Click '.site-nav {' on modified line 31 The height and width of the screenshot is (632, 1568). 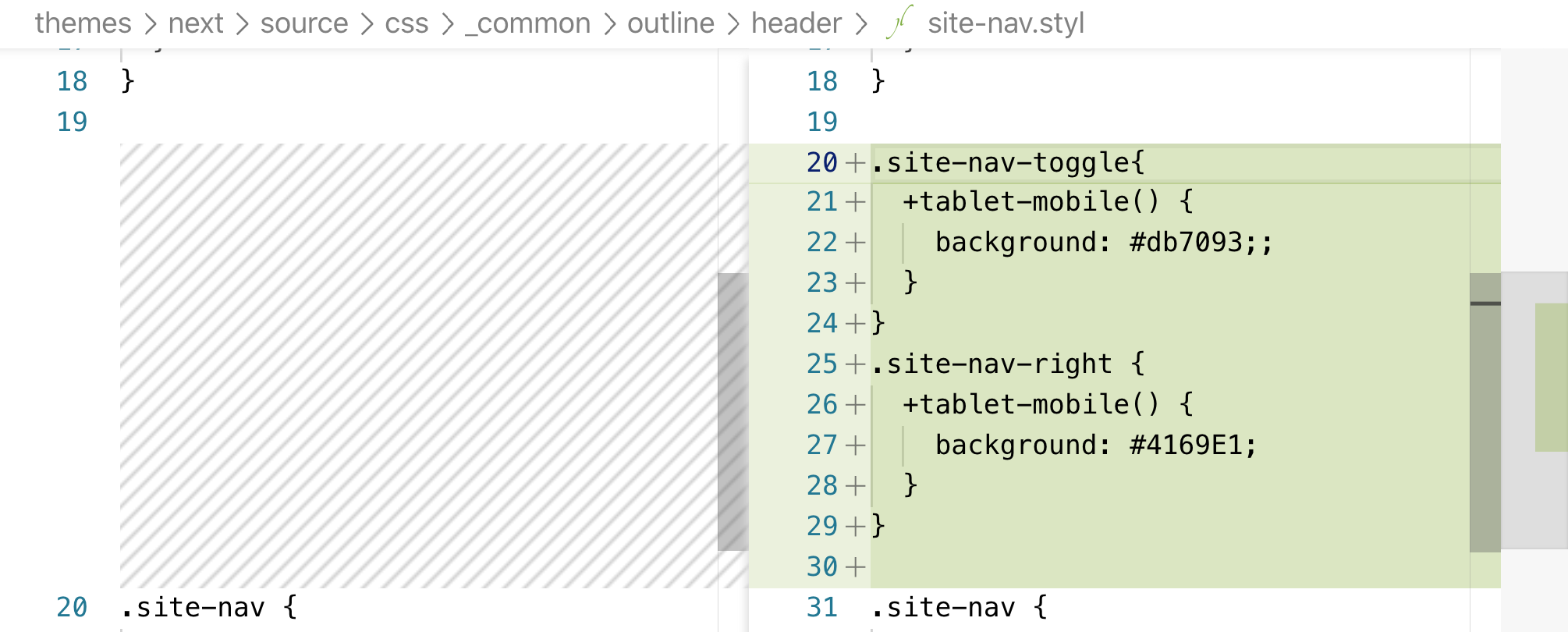[960, 607]
